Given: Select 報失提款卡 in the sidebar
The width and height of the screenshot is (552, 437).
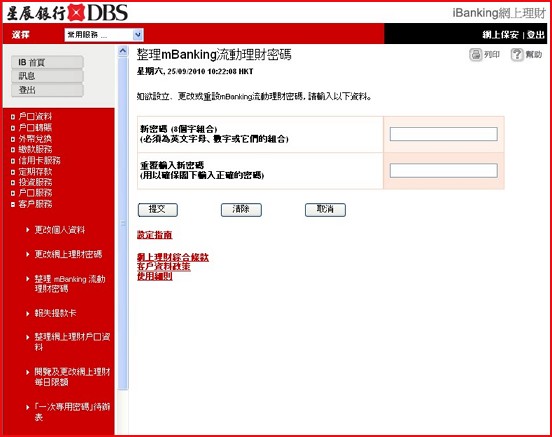Looking at the screenshot, I should click(55, 313).
